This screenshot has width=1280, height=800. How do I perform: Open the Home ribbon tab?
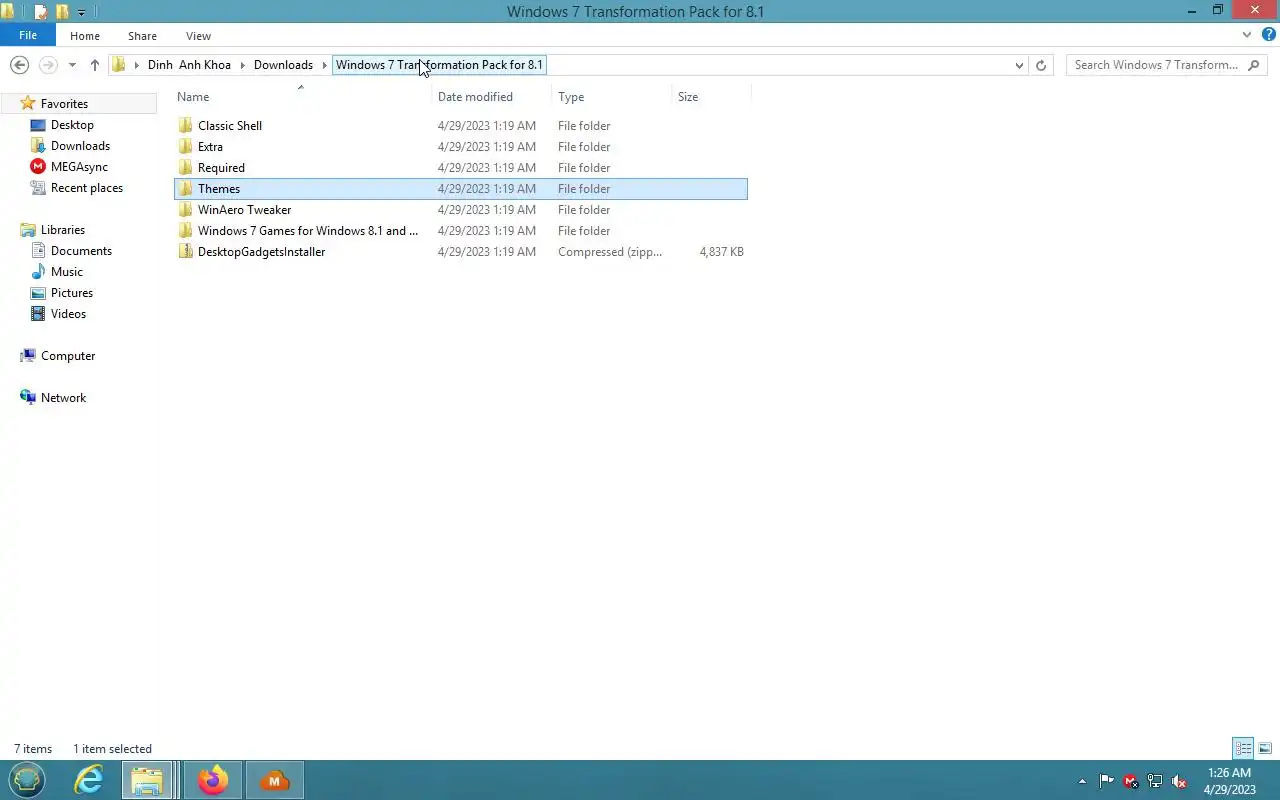(x=85, y=36)
